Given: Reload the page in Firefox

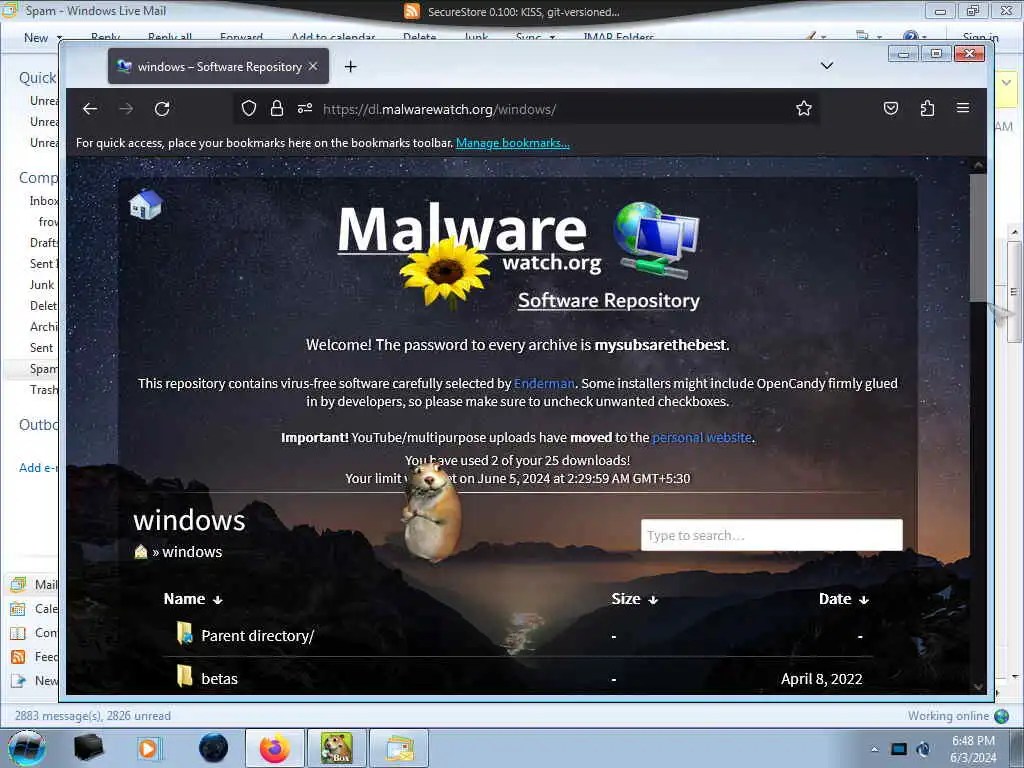Looking at the screenshot, I should click(x=162, y=109).
